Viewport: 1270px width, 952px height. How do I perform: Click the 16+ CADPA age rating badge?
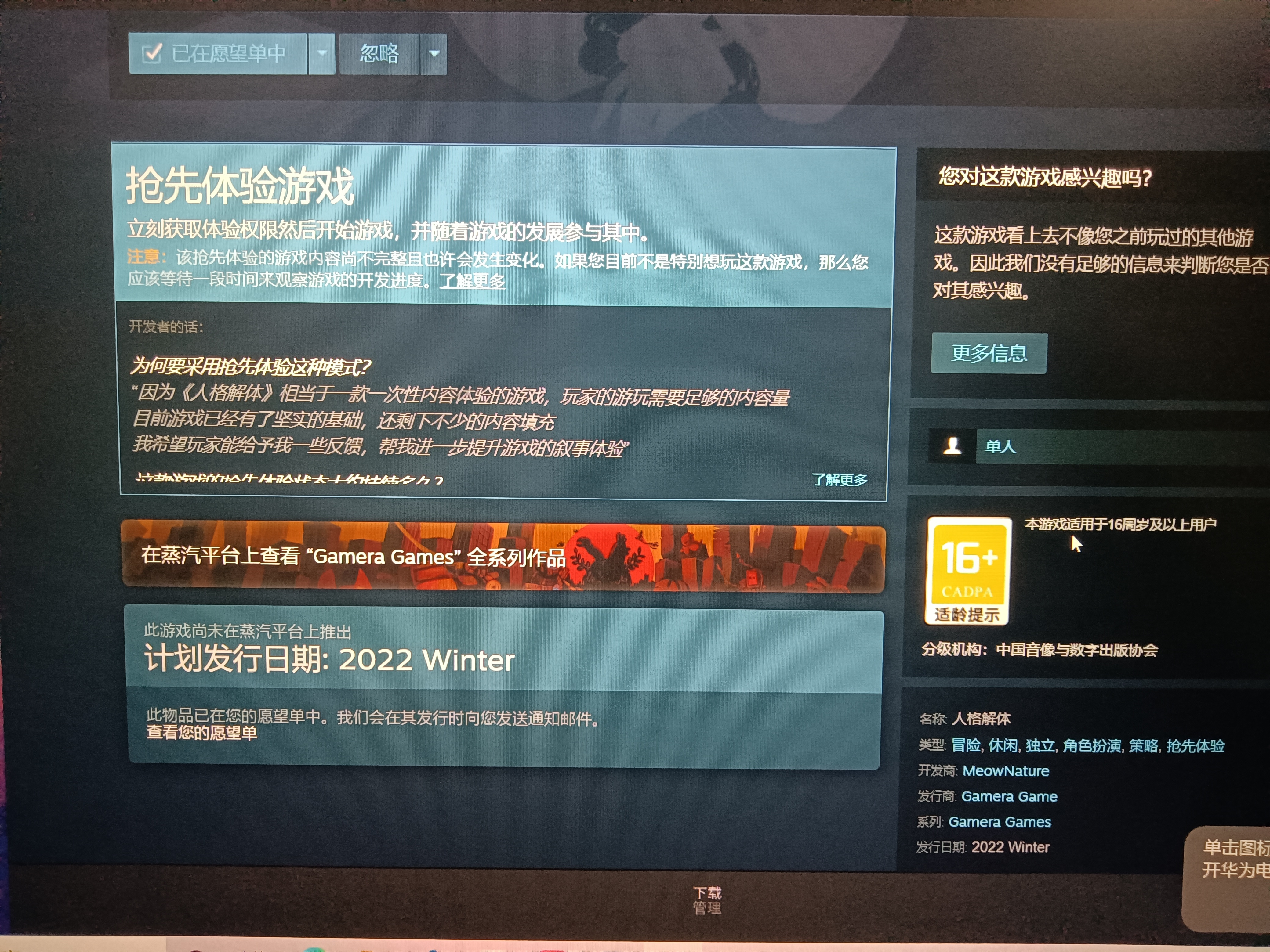pyautogui.click(x=968, y=570)
